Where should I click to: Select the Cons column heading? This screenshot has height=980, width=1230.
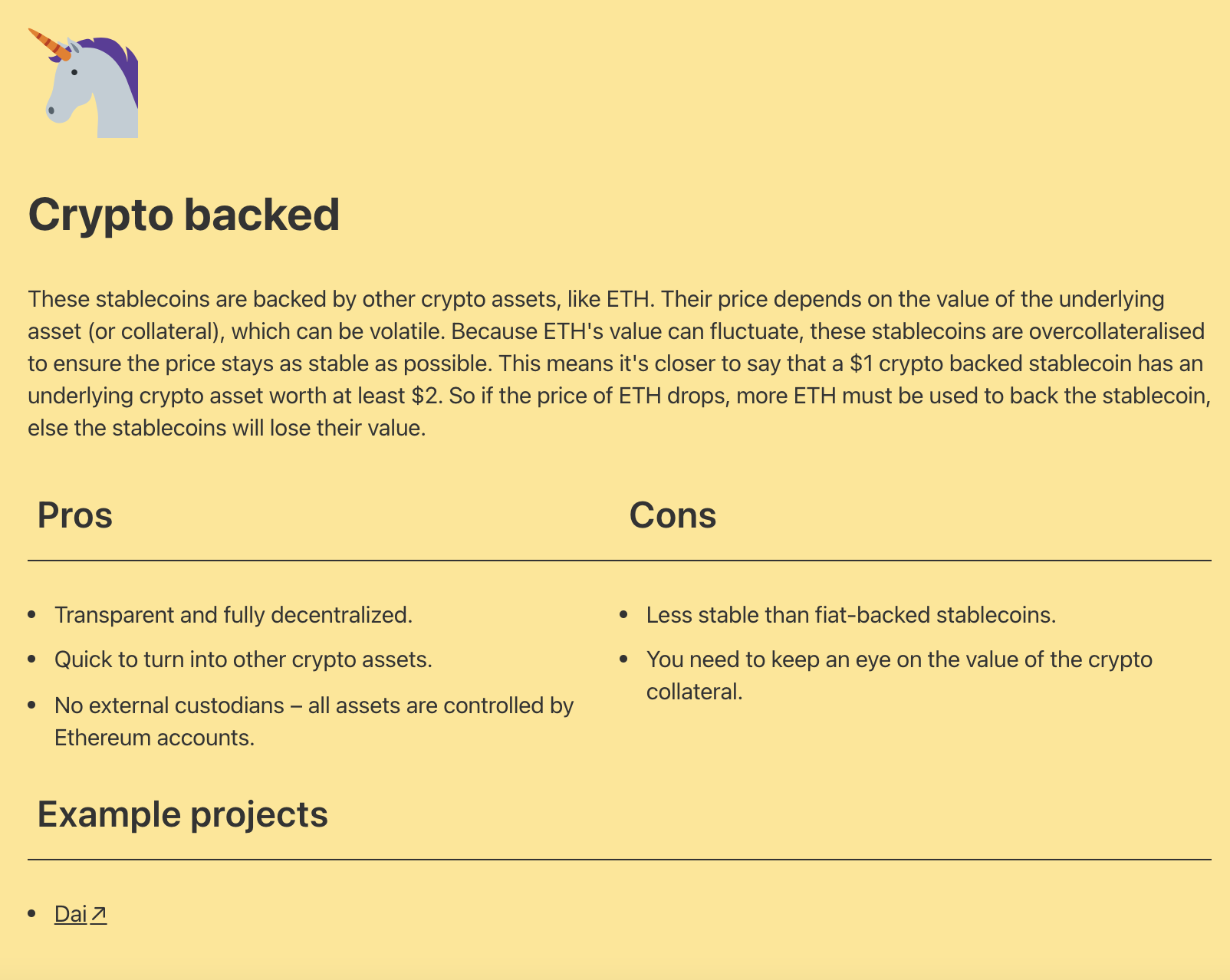[673, 515]
